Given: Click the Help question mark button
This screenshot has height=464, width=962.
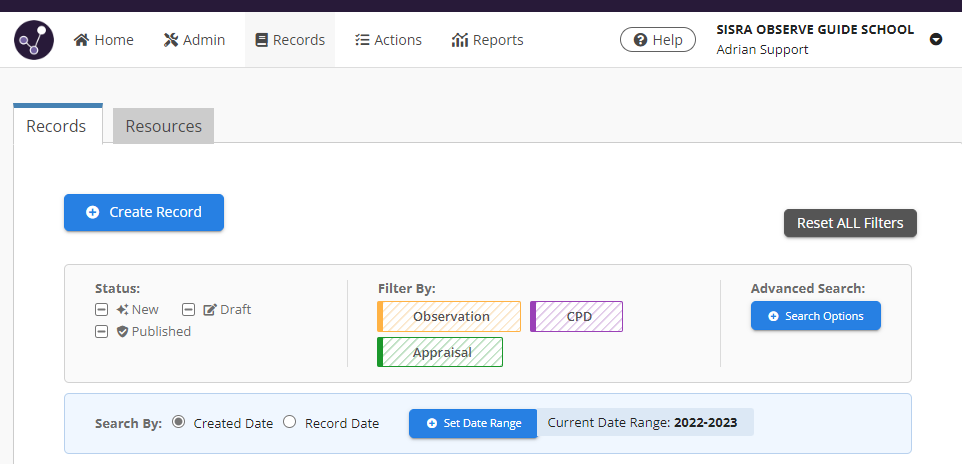Looking at the screenshot, I should [657, 40].
